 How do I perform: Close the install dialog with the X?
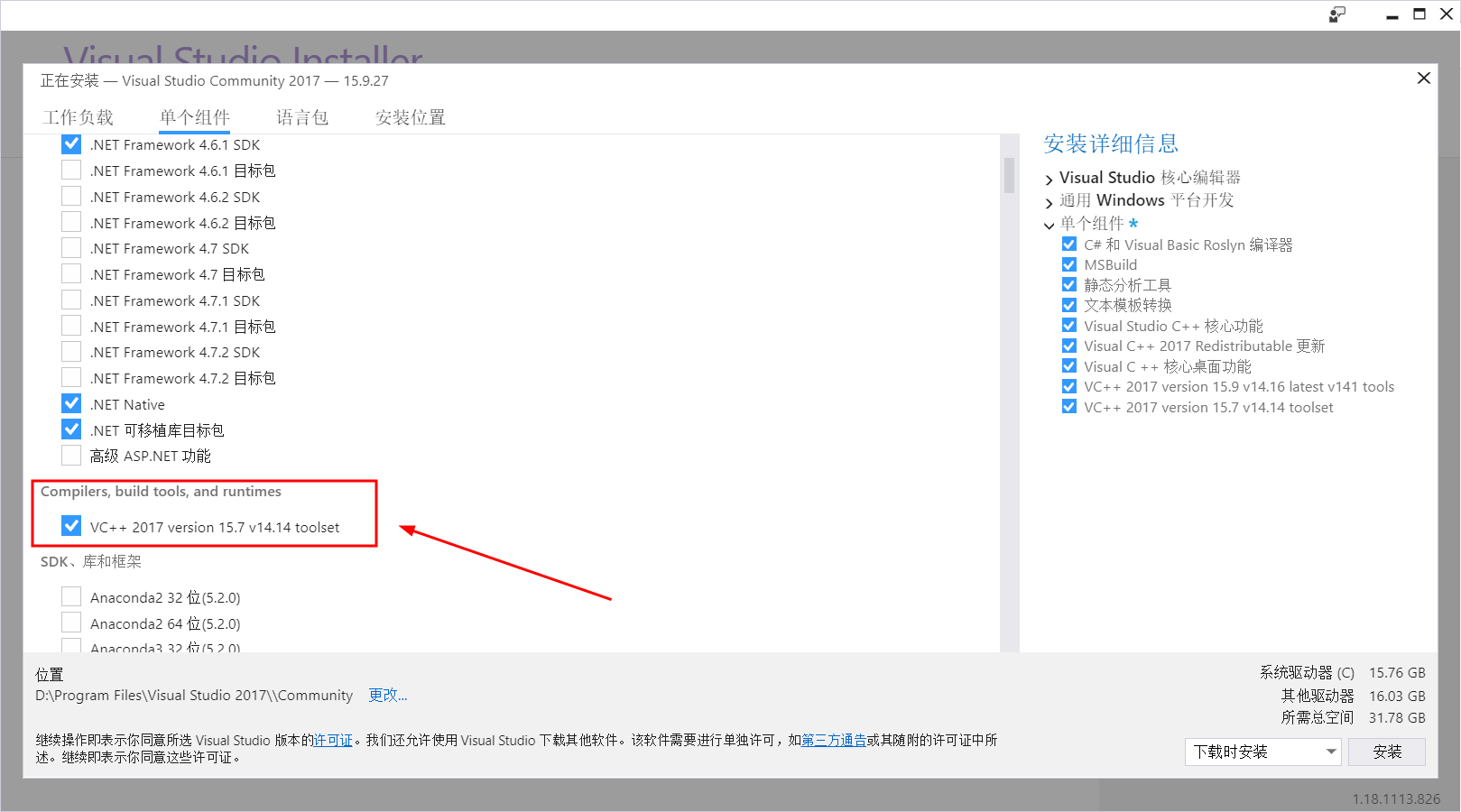tap(1424, 78)
